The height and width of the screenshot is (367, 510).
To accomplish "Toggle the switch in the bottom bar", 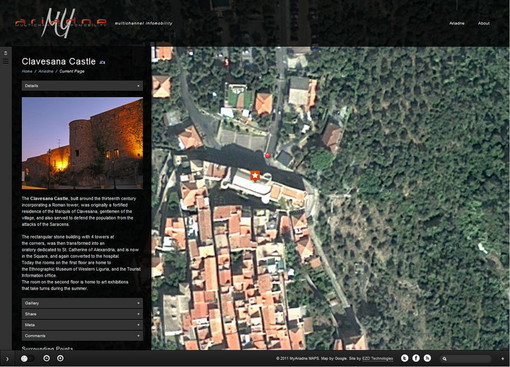I will coord(27,359).
